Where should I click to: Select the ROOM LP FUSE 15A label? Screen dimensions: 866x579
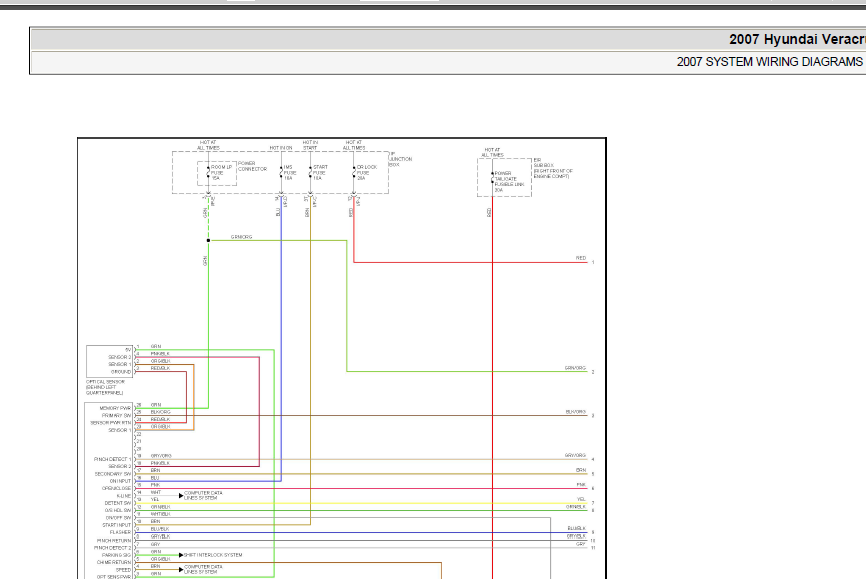click(x=221, y=172)
